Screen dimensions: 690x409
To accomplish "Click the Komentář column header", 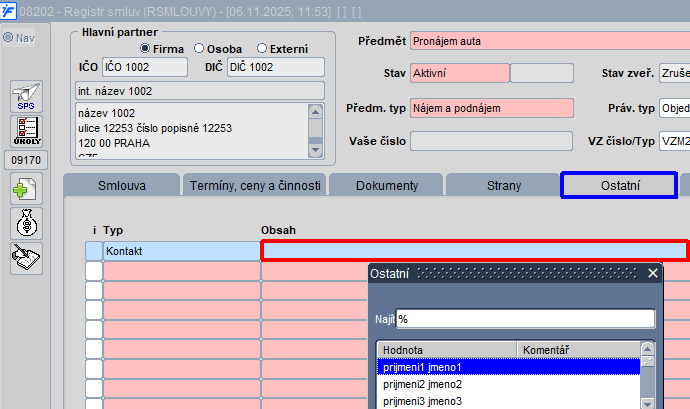I will point(578,350).
